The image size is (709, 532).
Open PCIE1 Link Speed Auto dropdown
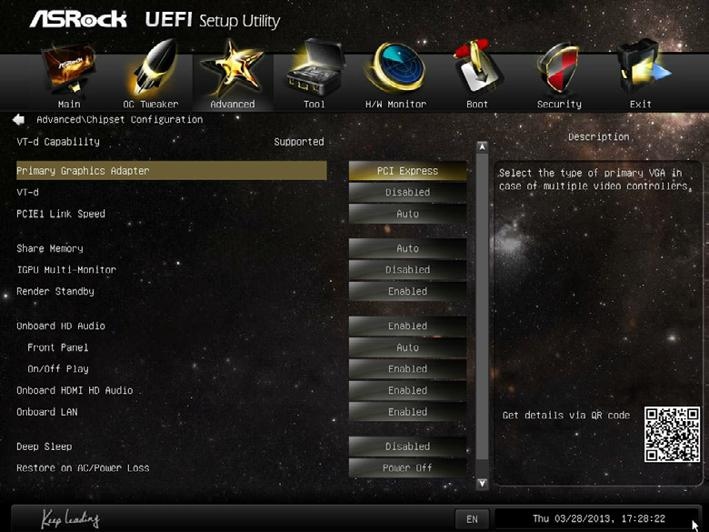(x=407, y=214)
